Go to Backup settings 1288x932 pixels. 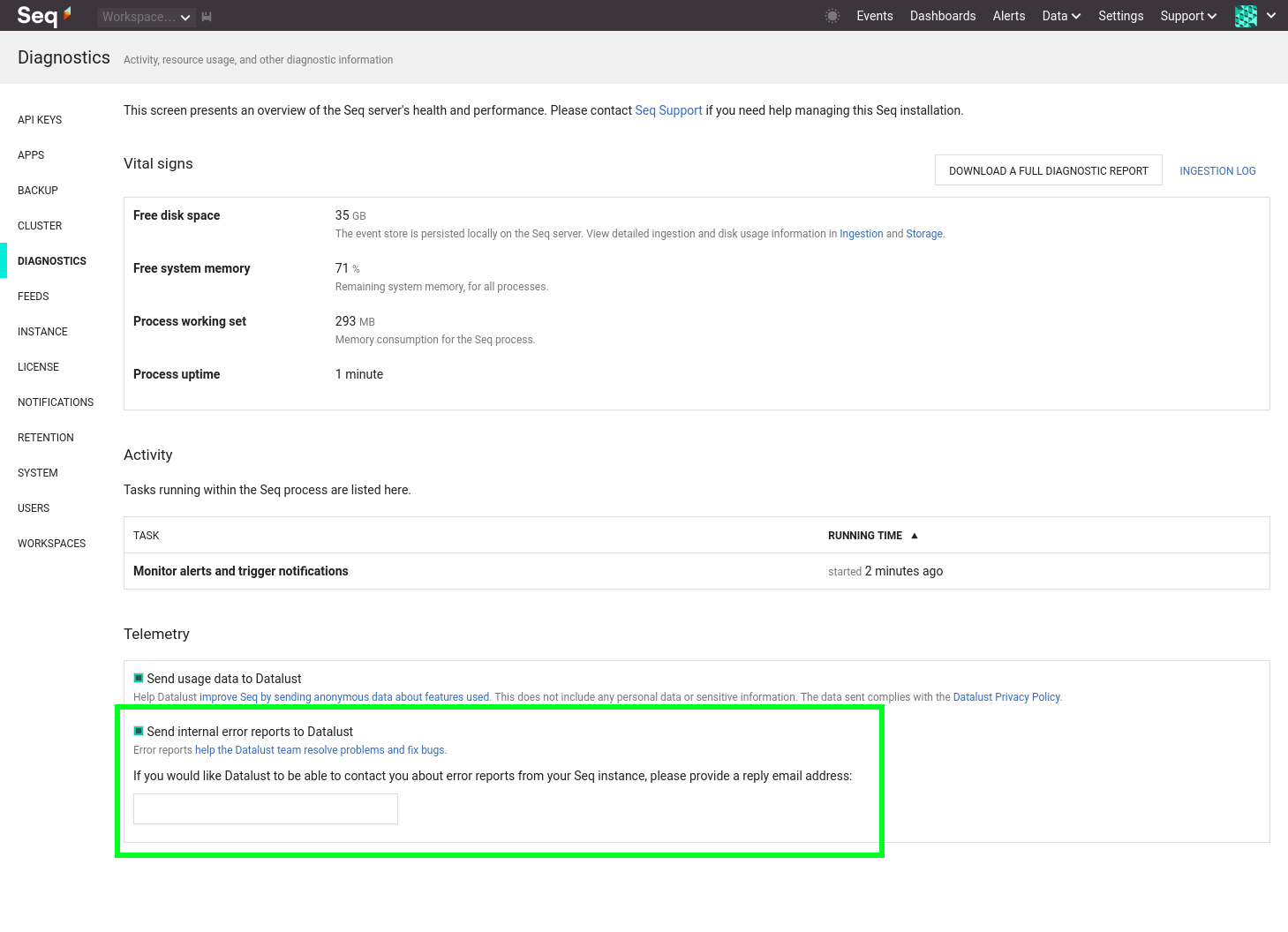pyautogui.click(x=38, y=191)
